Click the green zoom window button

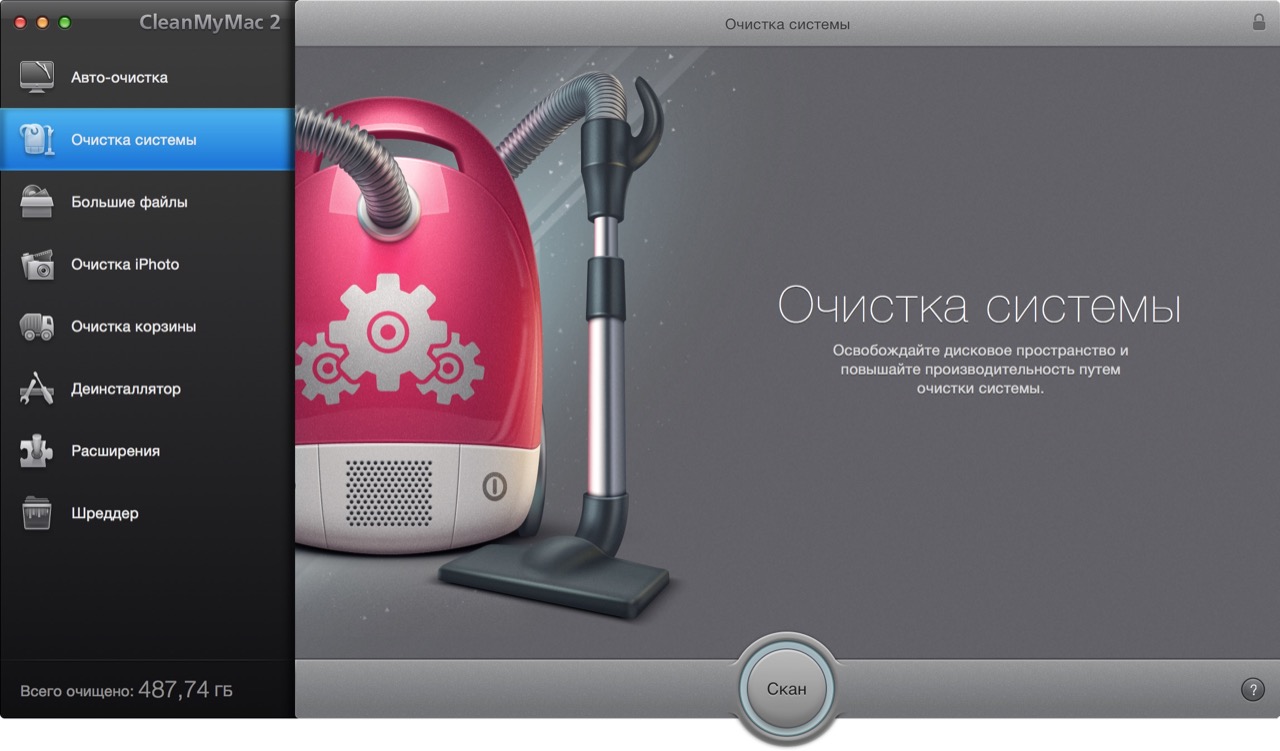(65, 22)
